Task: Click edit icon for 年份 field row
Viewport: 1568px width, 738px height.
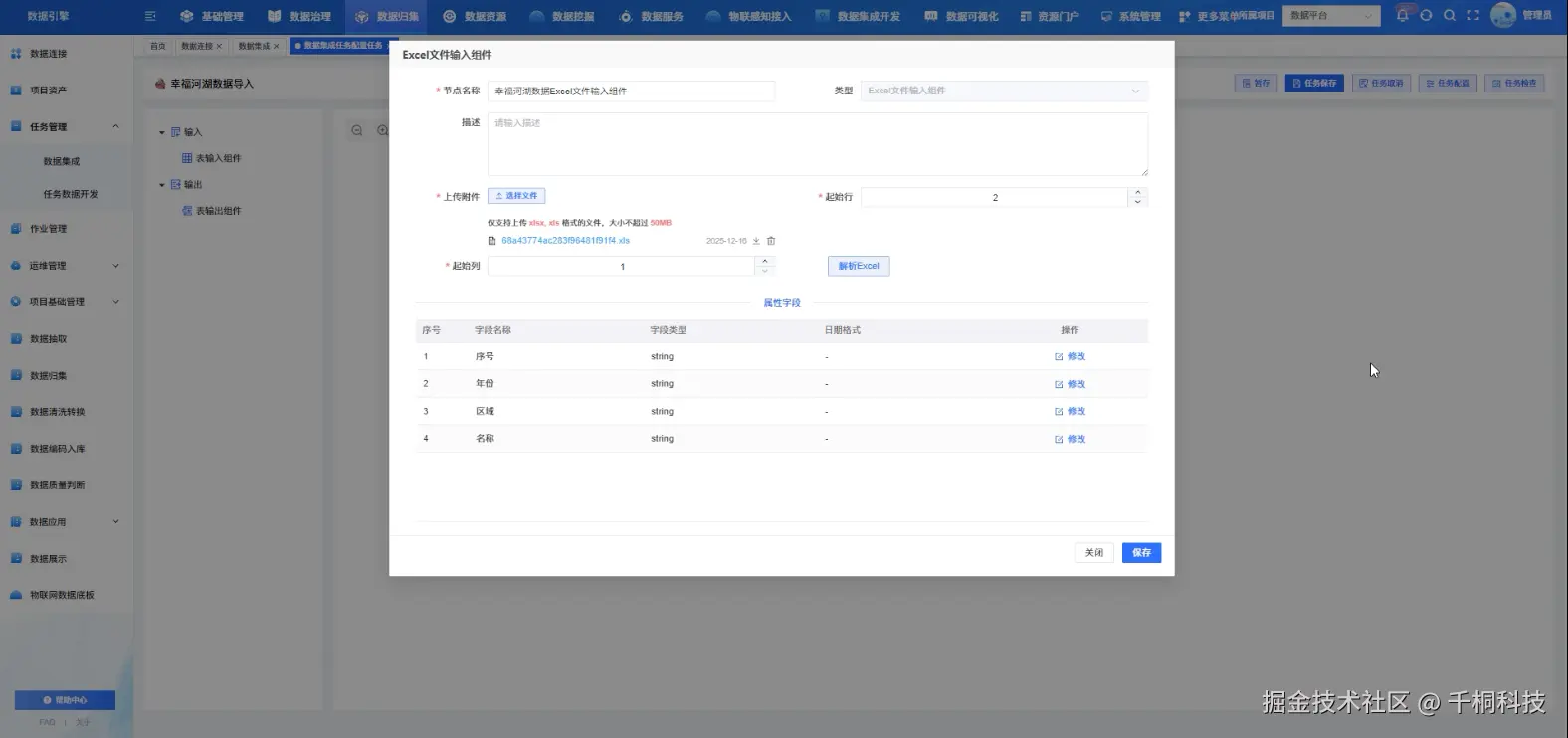Action: pos(1059,384)
